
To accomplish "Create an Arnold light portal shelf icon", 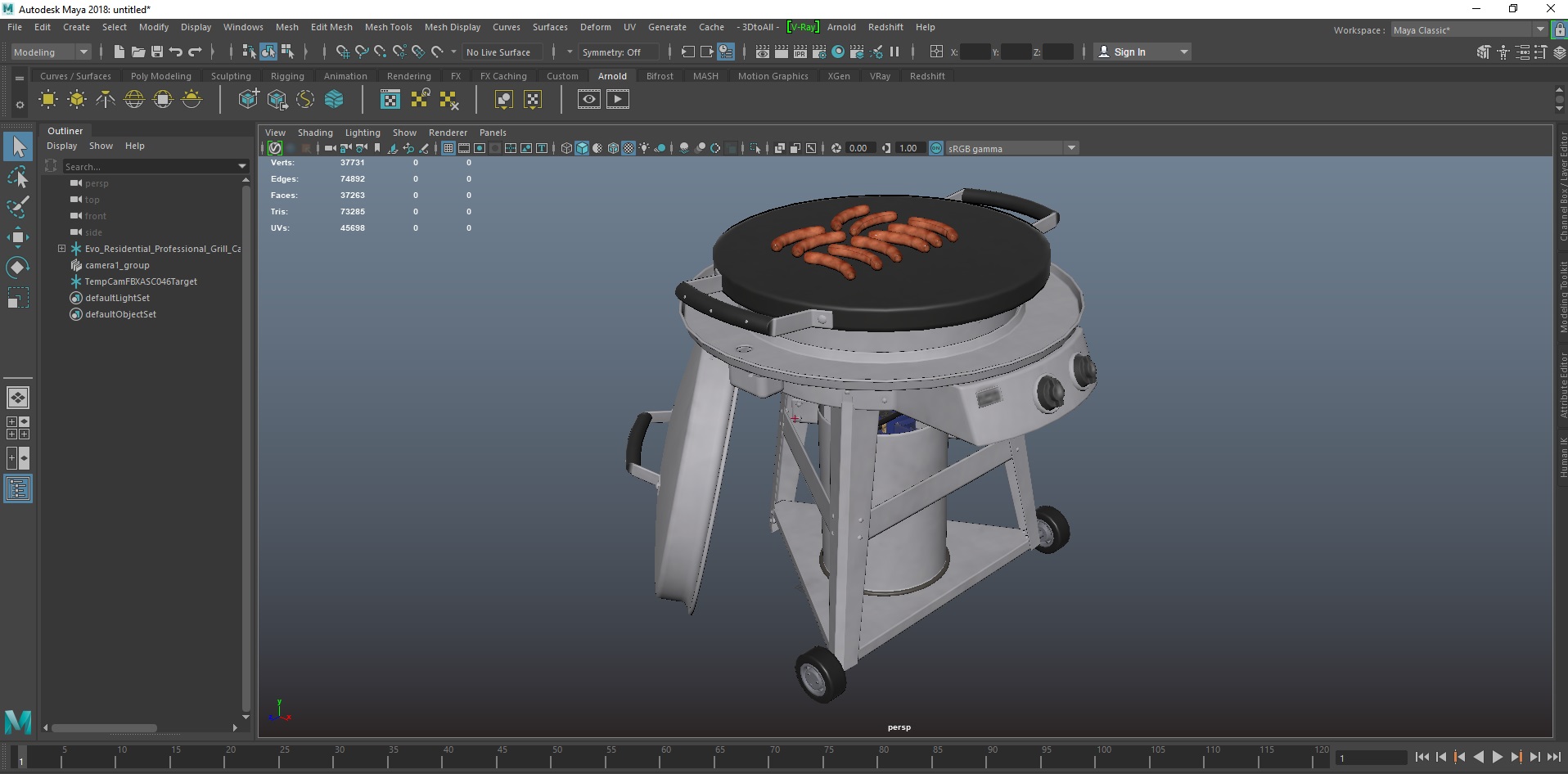I will 163,100.
